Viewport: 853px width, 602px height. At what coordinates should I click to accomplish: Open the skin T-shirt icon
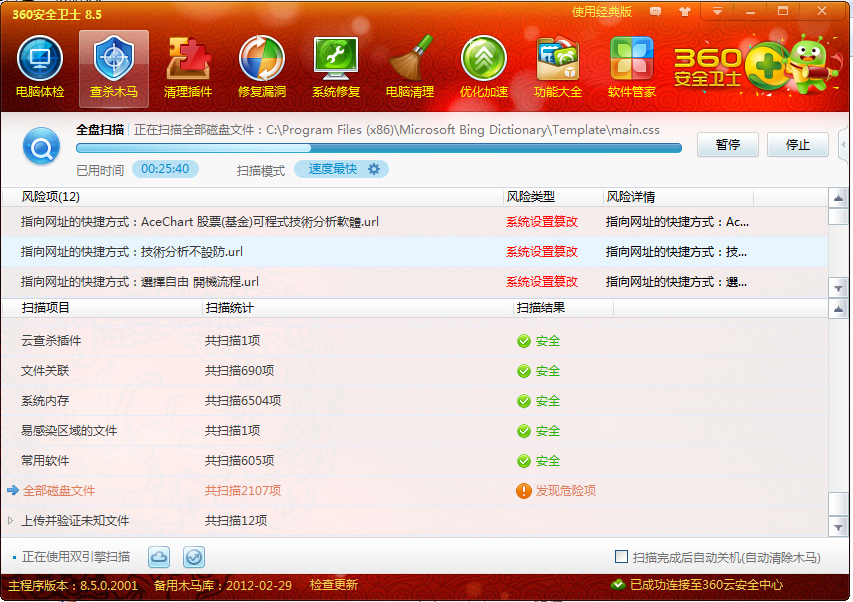click(685, 11)
